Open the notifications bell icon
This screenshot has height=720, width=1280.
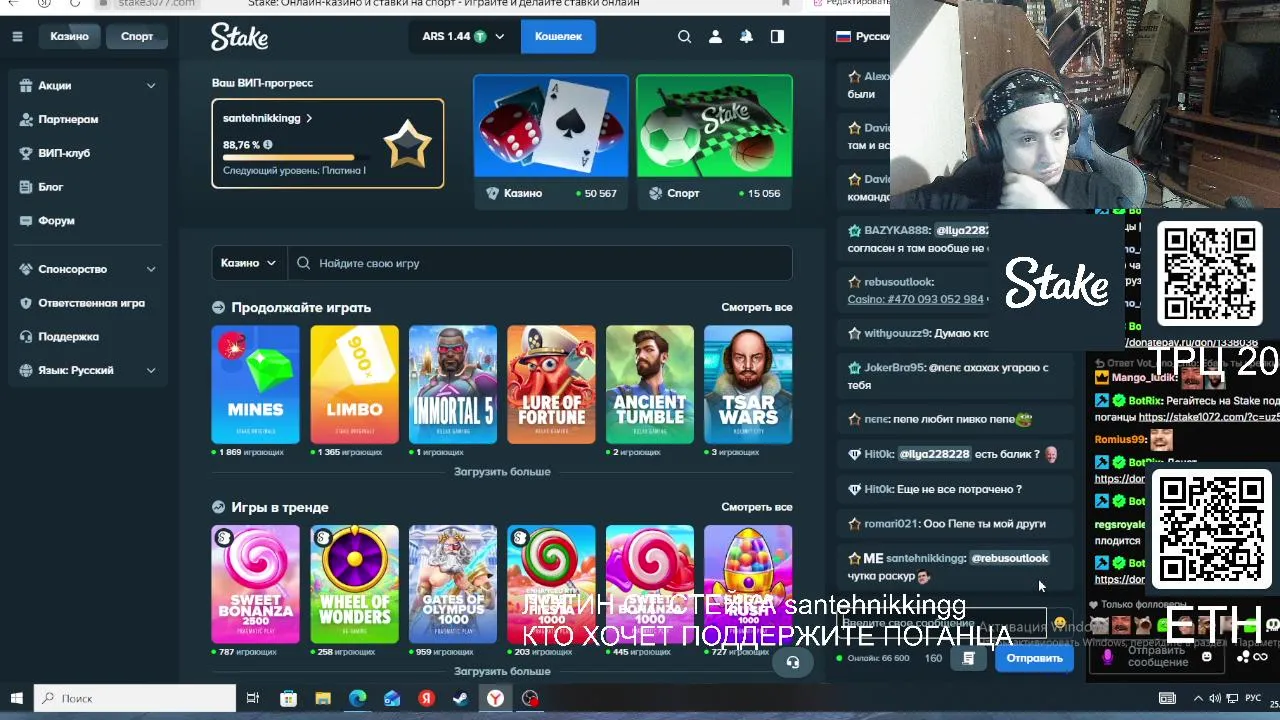(x=746, y=36)
